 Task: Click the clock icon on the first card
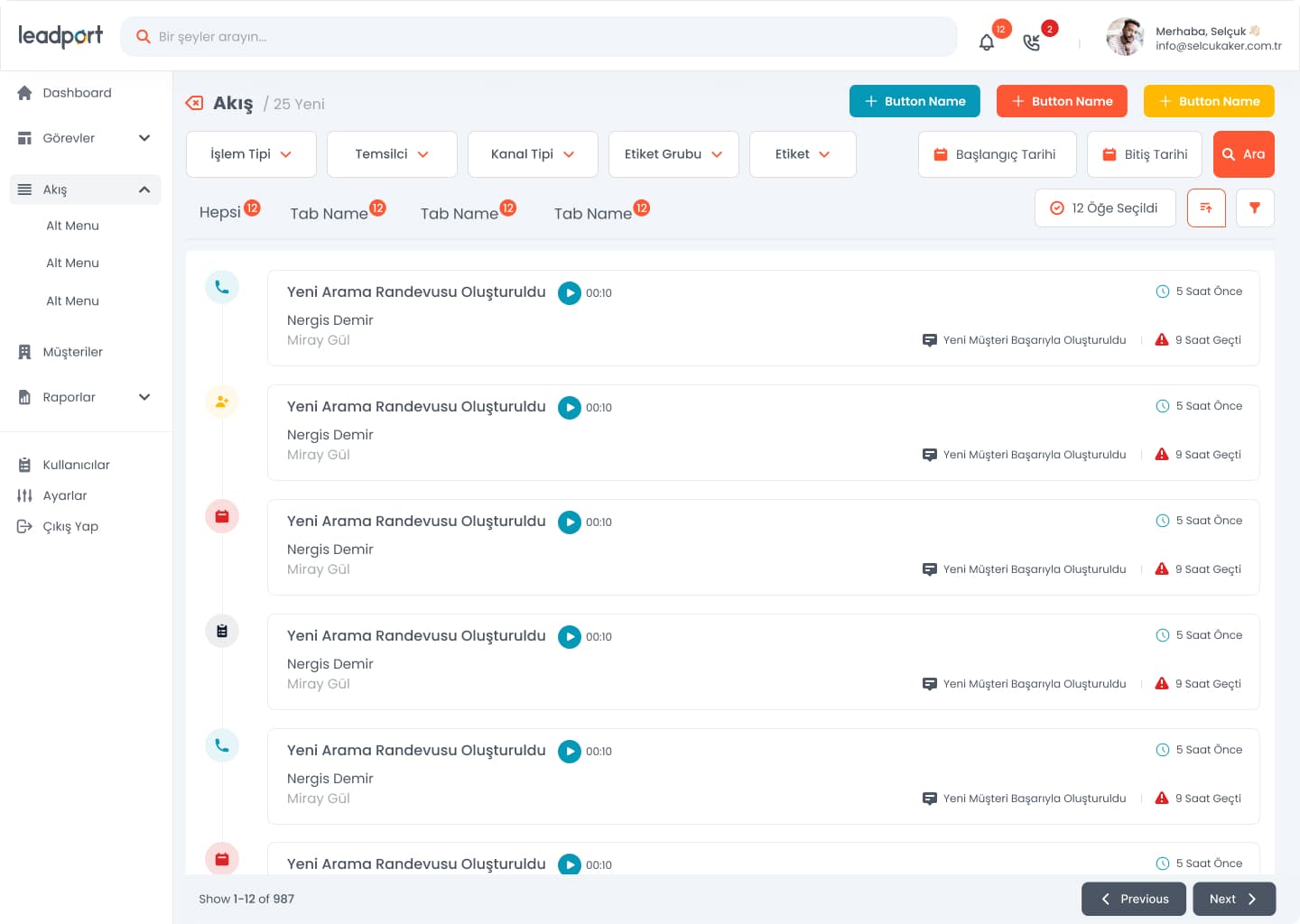[x=1163, y=291]
